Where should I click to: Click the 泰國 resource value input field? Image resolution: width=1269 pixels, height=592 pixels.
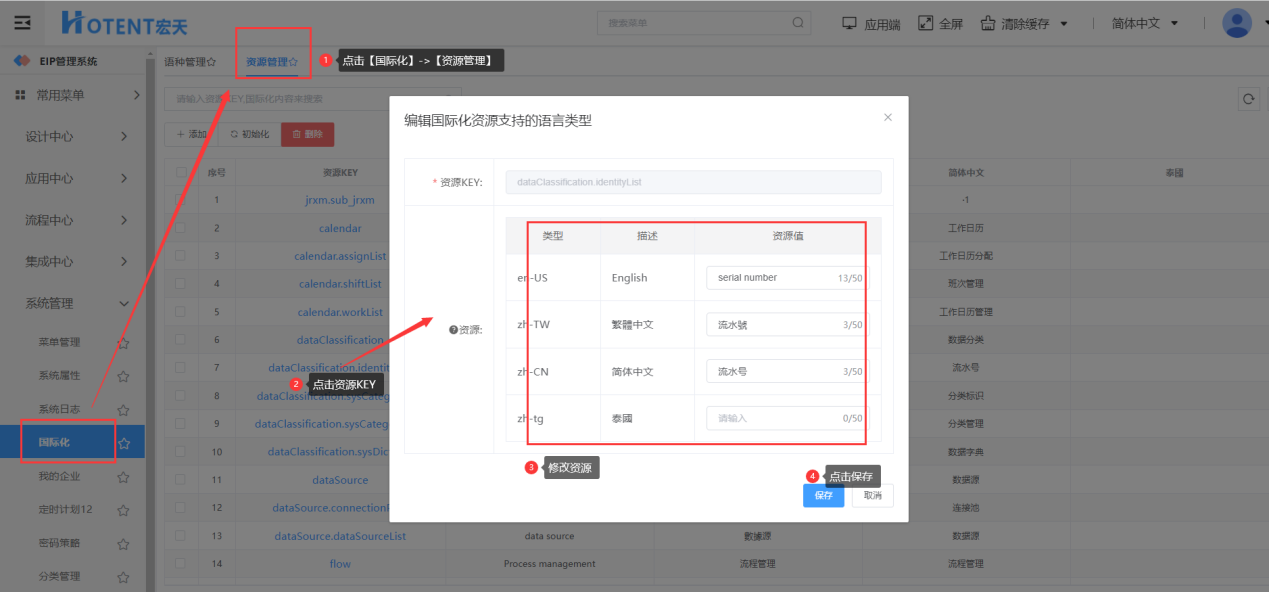pos(775,418)
